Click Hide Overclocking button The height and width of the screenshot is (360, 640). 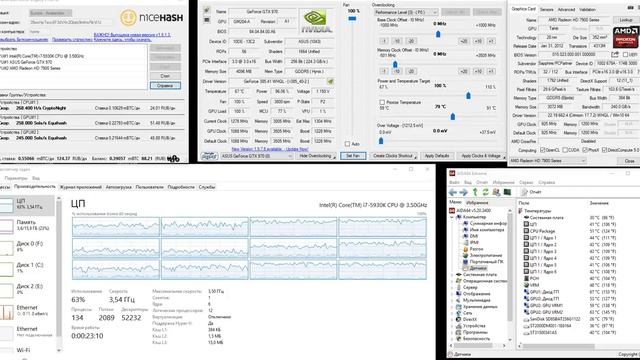pyautogui.click(x=316, y=156)
